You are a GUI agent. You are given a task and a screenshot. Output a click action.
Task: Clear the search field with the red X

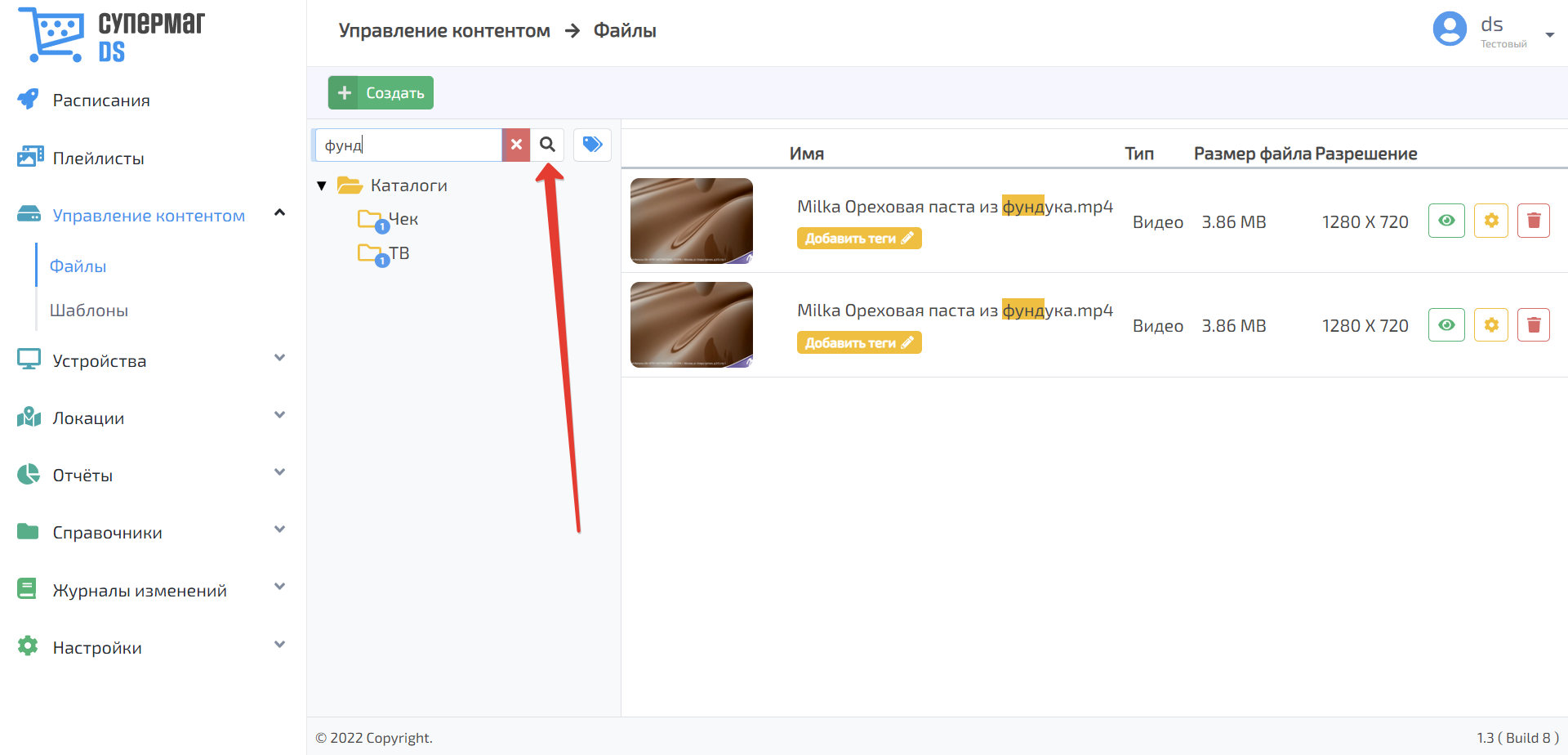pos(516,145)
